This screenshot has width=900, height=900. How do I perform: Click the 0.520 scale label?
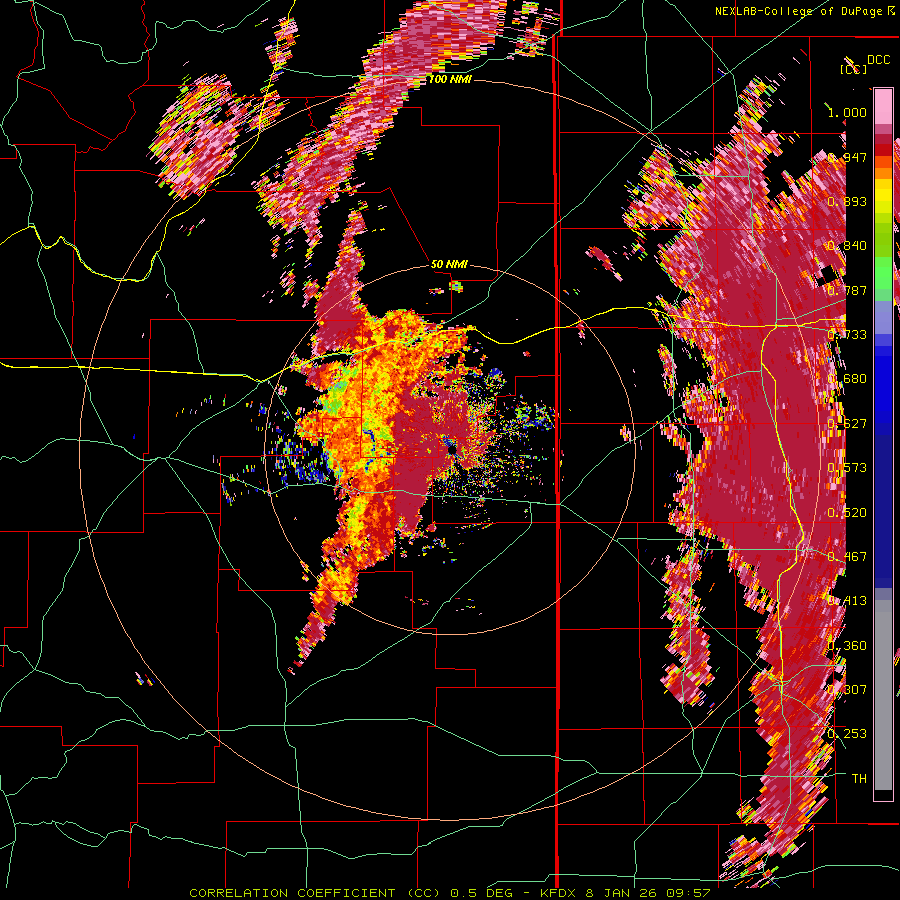tap(847, 513)
